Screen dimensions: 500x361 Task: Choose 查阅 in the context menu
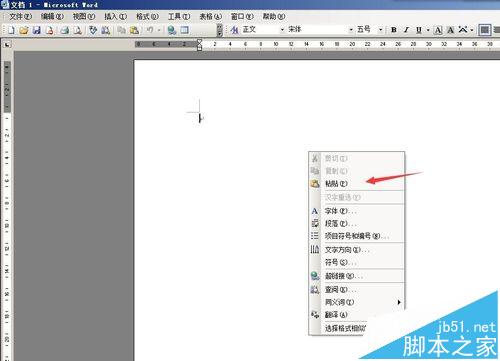click(357, 290)
